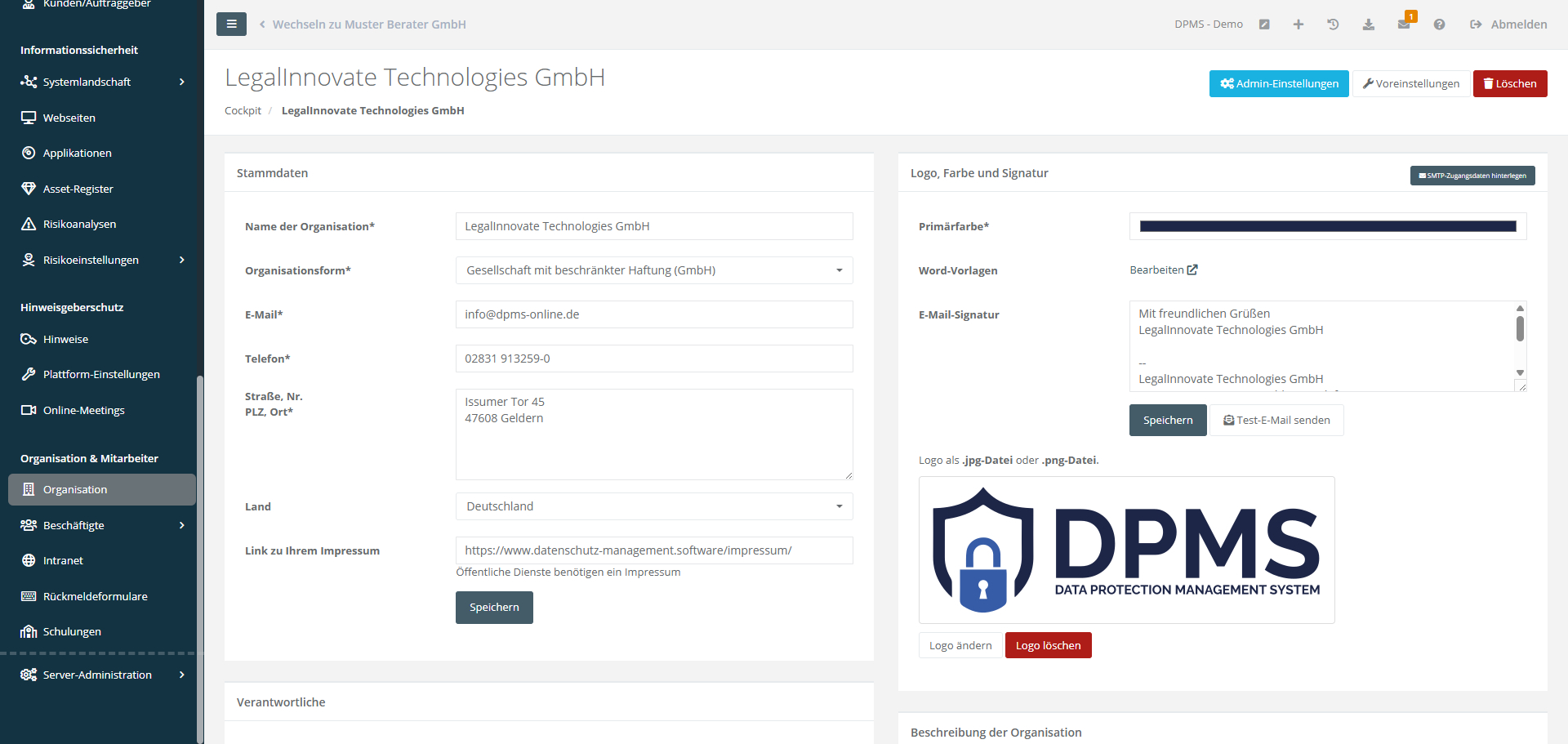Open the Word-Vorlagen Bearbeiten external link
This screenshot has width=1568, height=744.
click(1163, 270)
